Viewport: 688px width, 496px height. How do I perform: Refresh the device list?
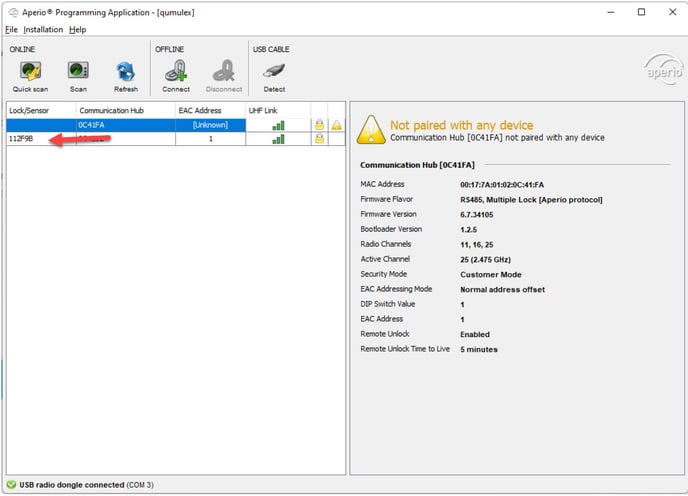click(126, 77)
